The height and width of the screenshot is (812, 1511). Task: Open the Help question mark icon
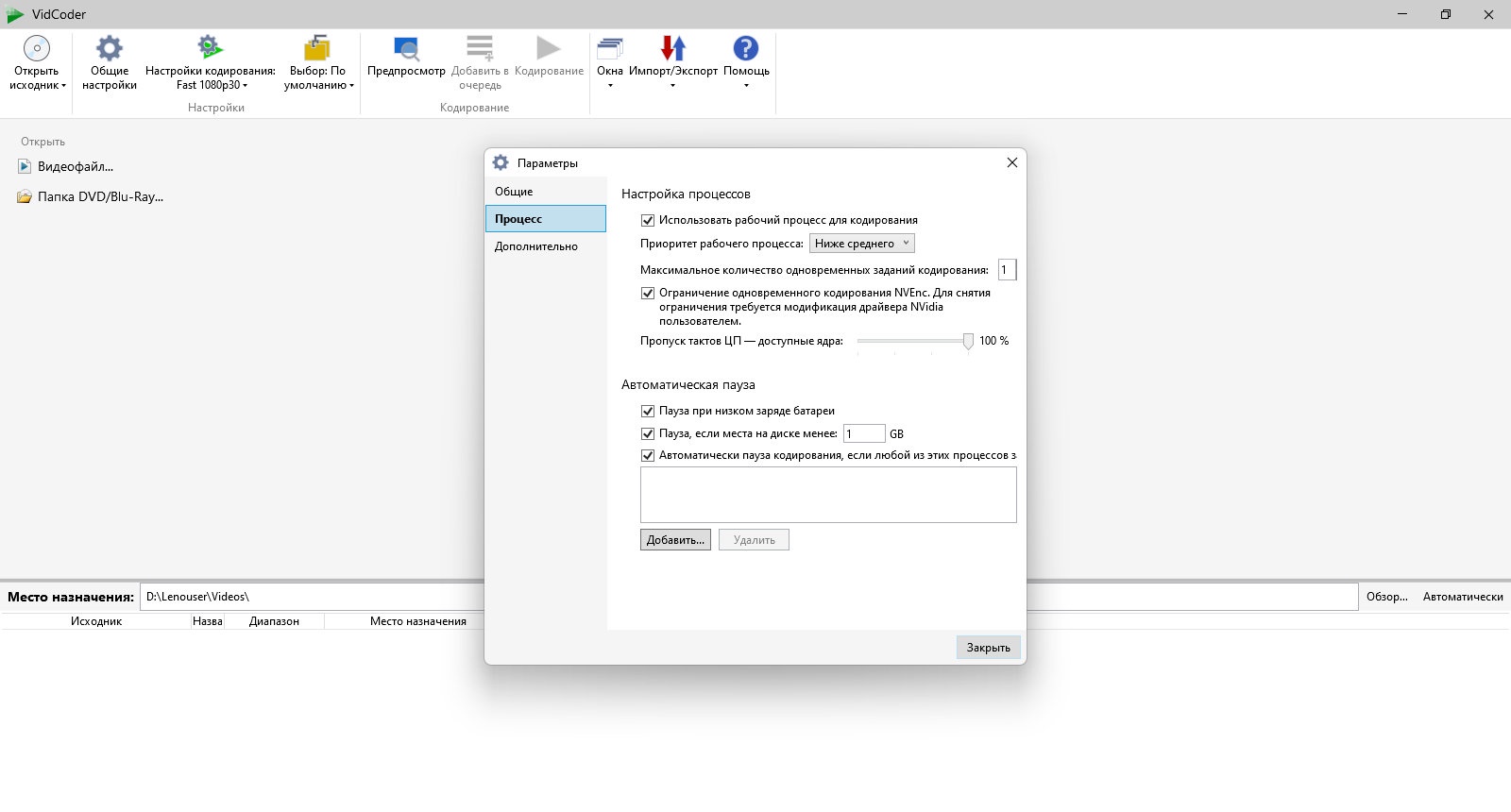tap(746, 48)
